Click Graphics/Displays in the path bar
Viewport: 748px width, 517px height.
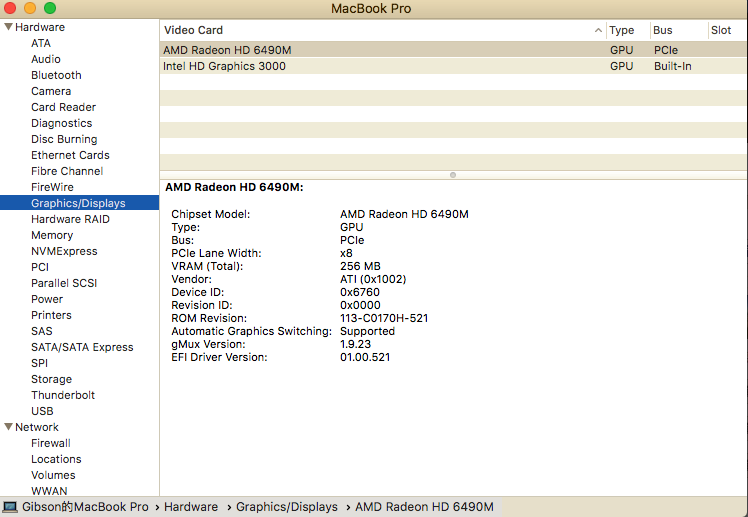pos(287,507)
